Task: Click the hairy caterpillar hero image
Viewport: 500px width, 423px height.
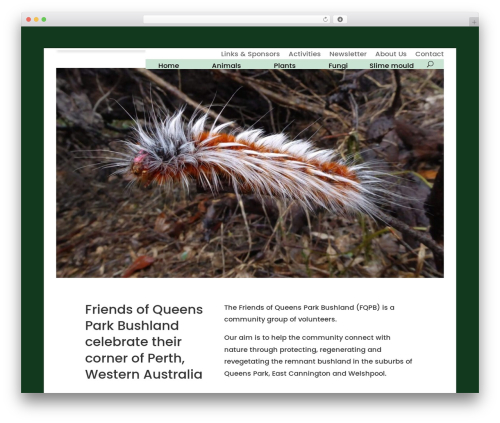Action: (x=250, y=173)
